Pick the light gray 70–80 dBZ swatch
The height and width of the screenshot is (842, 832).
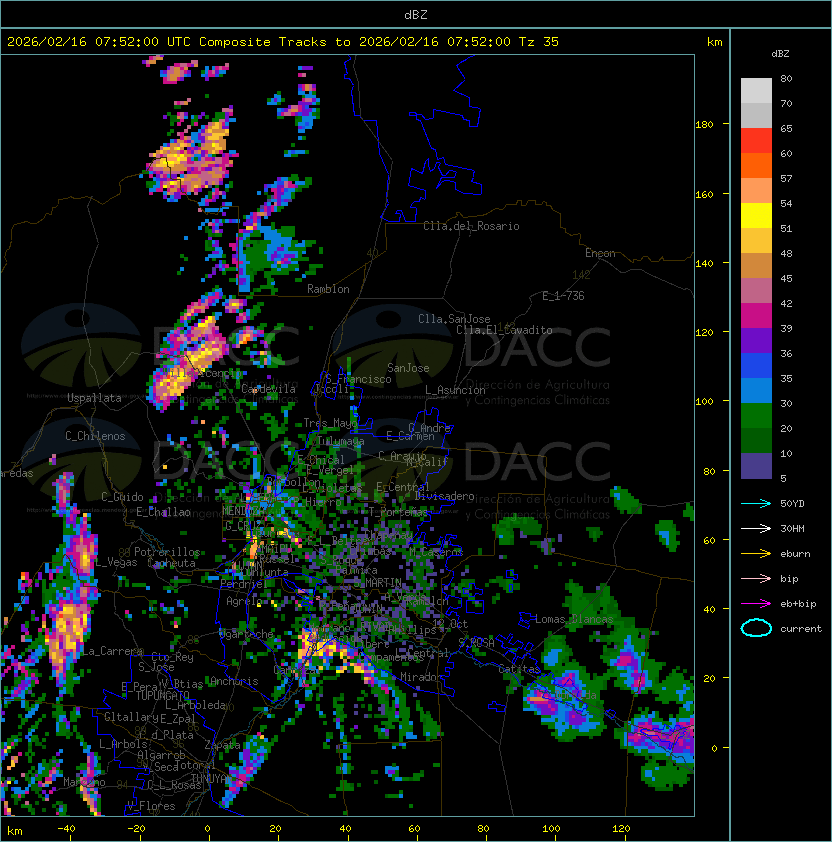pos(756,90)
